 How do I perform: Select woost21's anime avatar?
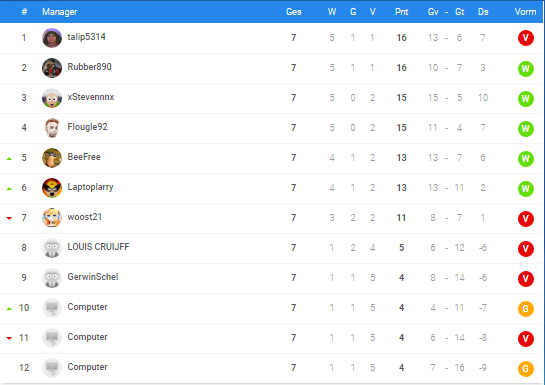tap(52, 218)
